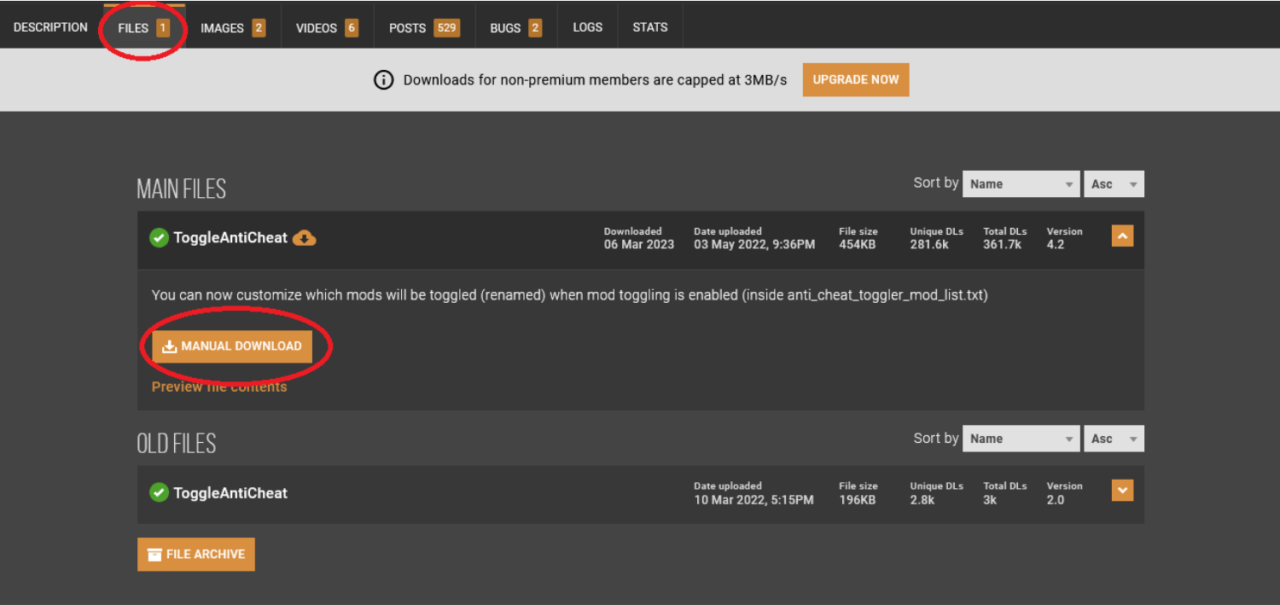Open the Old Files Asc order dropdown
1280x605 pixels.
(x=1114, y=439)
